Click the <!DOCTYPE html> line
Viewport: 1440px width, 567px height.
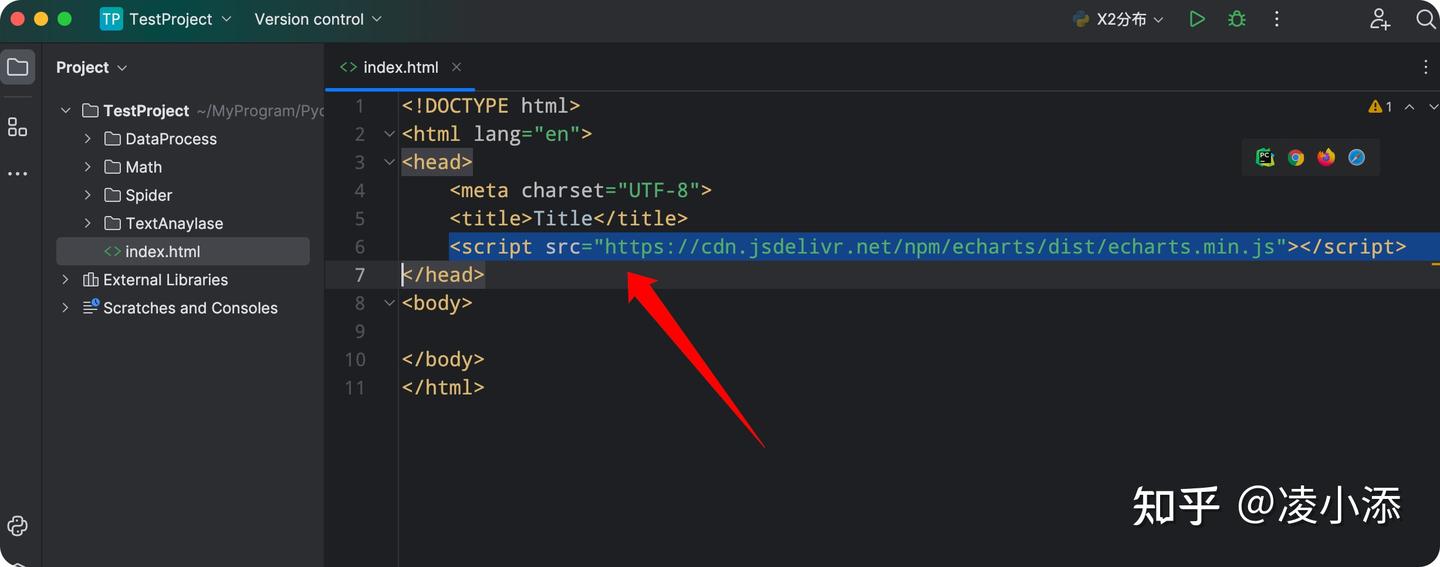[491, 106]
